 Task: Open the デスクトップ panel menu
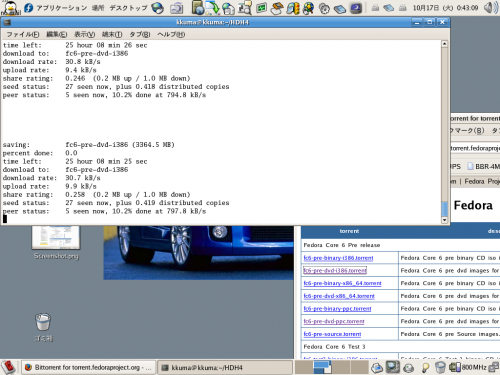click(128, 8)
